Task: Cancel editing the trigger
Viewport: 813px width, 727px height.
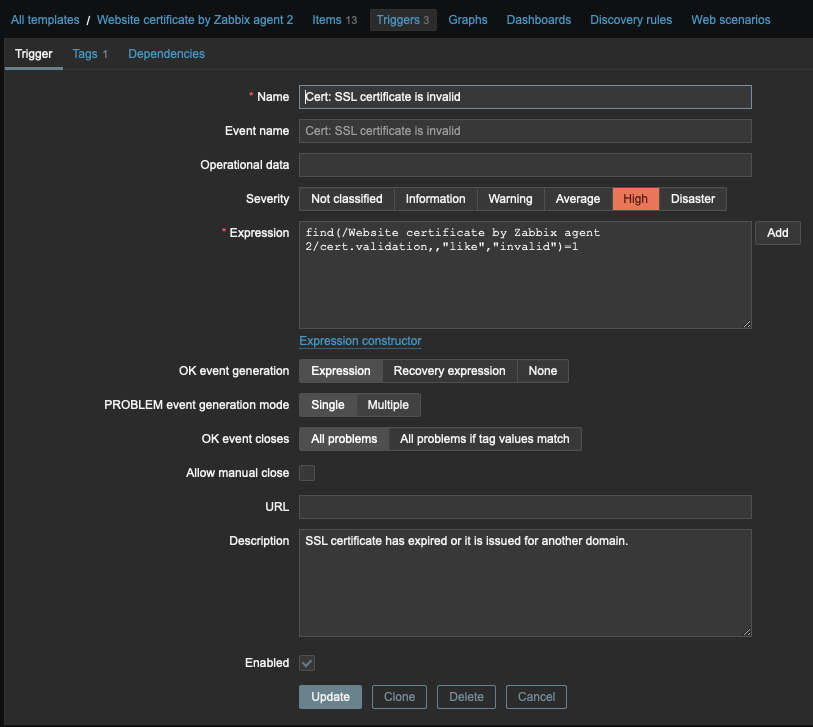Action: pos(536,697)
